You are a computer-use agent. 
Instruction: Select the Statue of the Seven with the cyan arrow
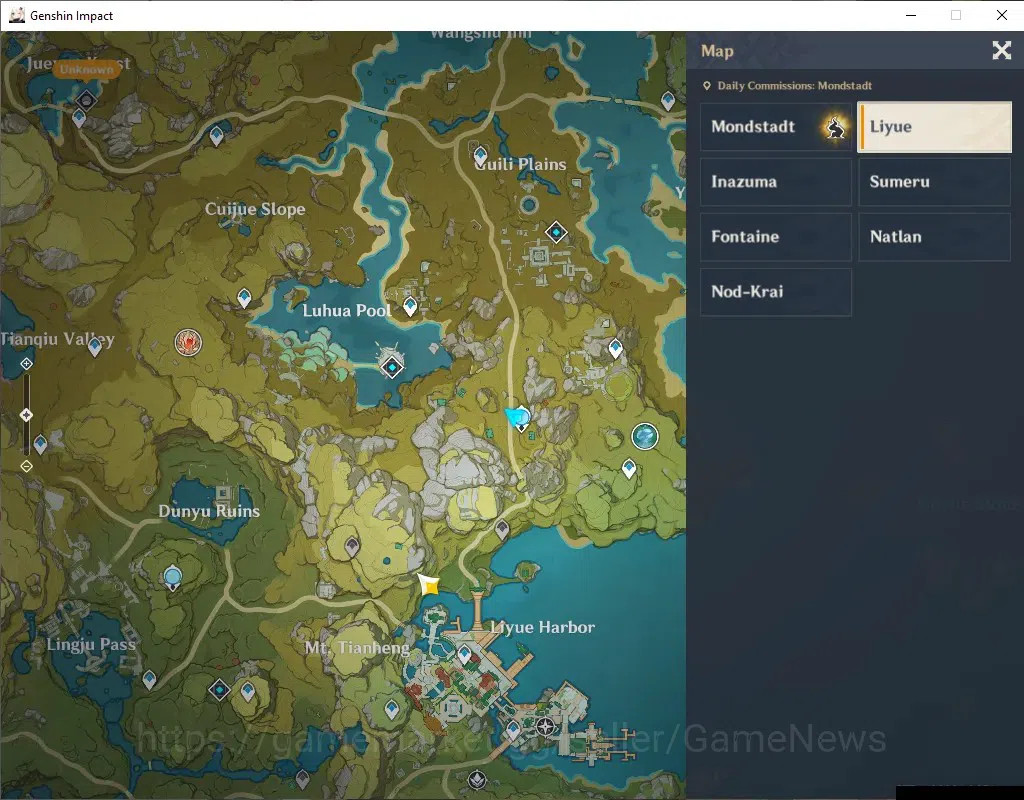point(521,419)
